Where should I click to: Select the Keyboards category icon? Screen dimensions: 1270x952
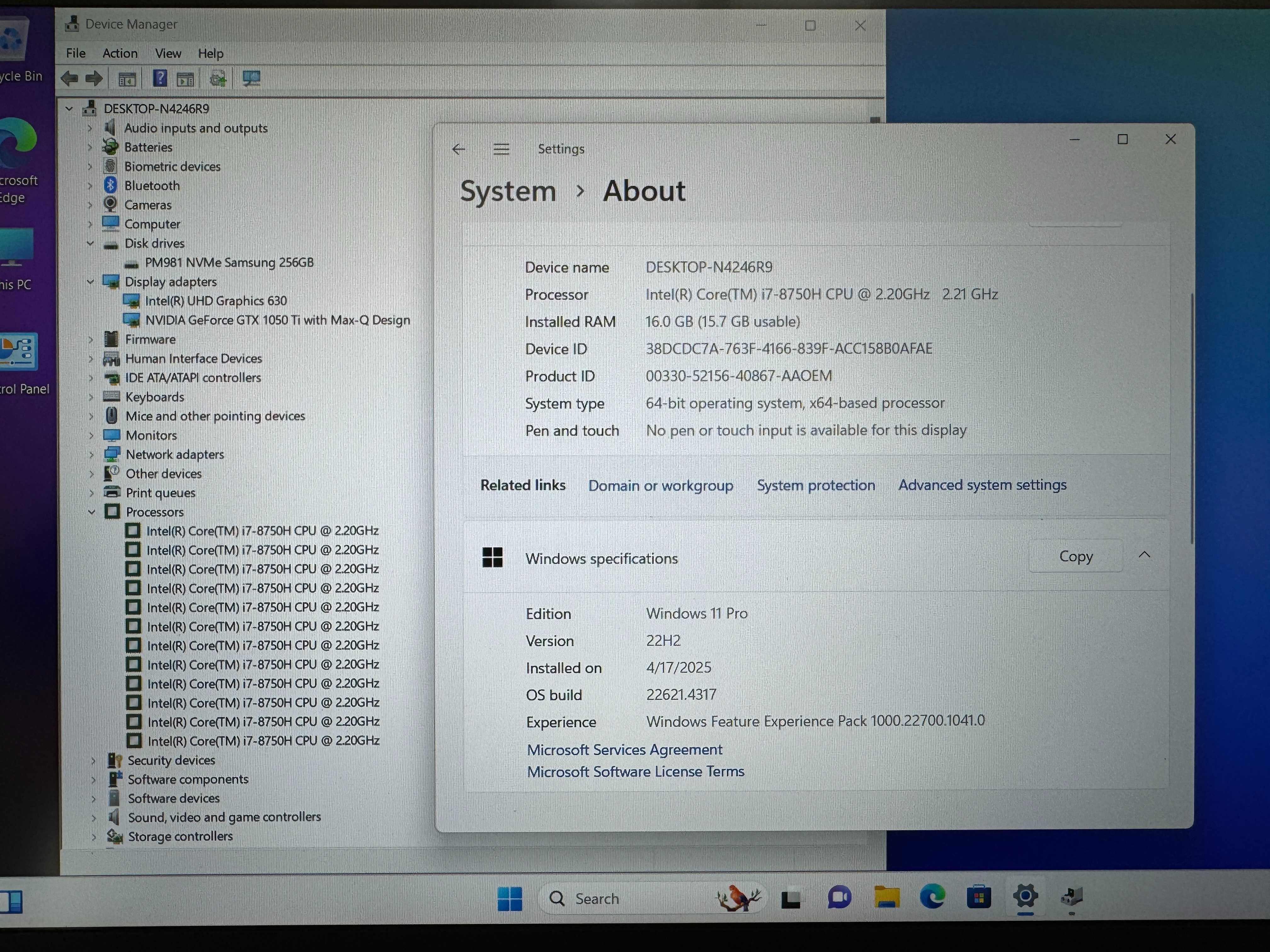click(x=112, y=397)
